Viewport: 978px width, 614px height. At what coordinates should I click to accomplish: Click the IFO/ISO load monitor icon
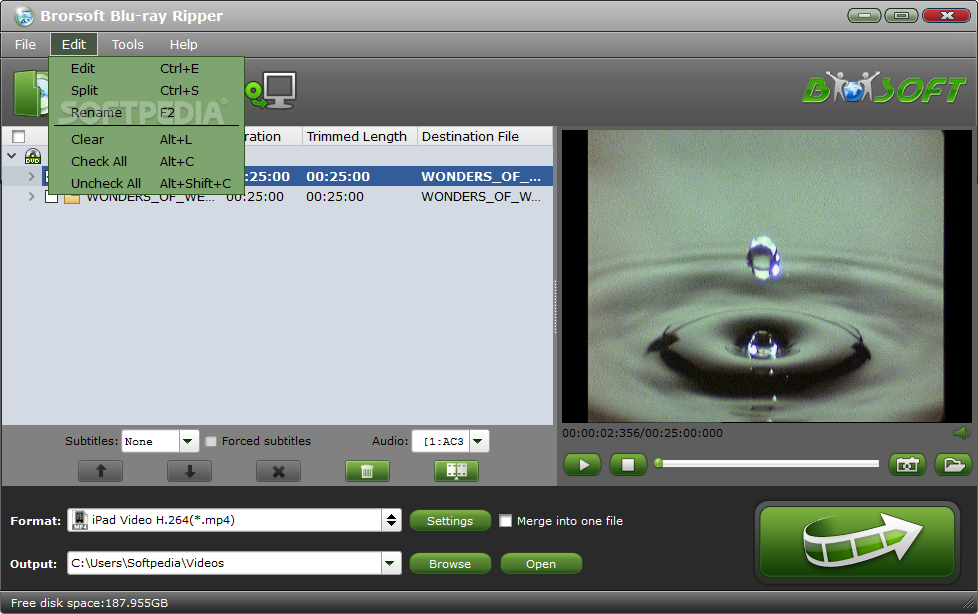pos(271,91)
